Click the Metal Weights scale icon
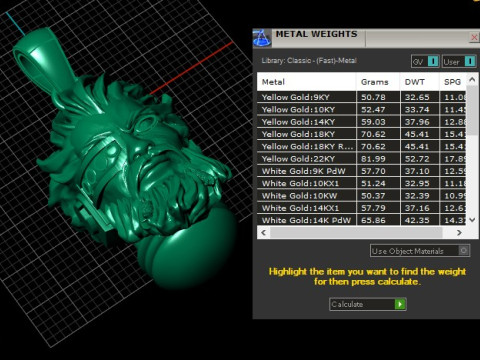480x360 pixels. click(x=262, y=38)
